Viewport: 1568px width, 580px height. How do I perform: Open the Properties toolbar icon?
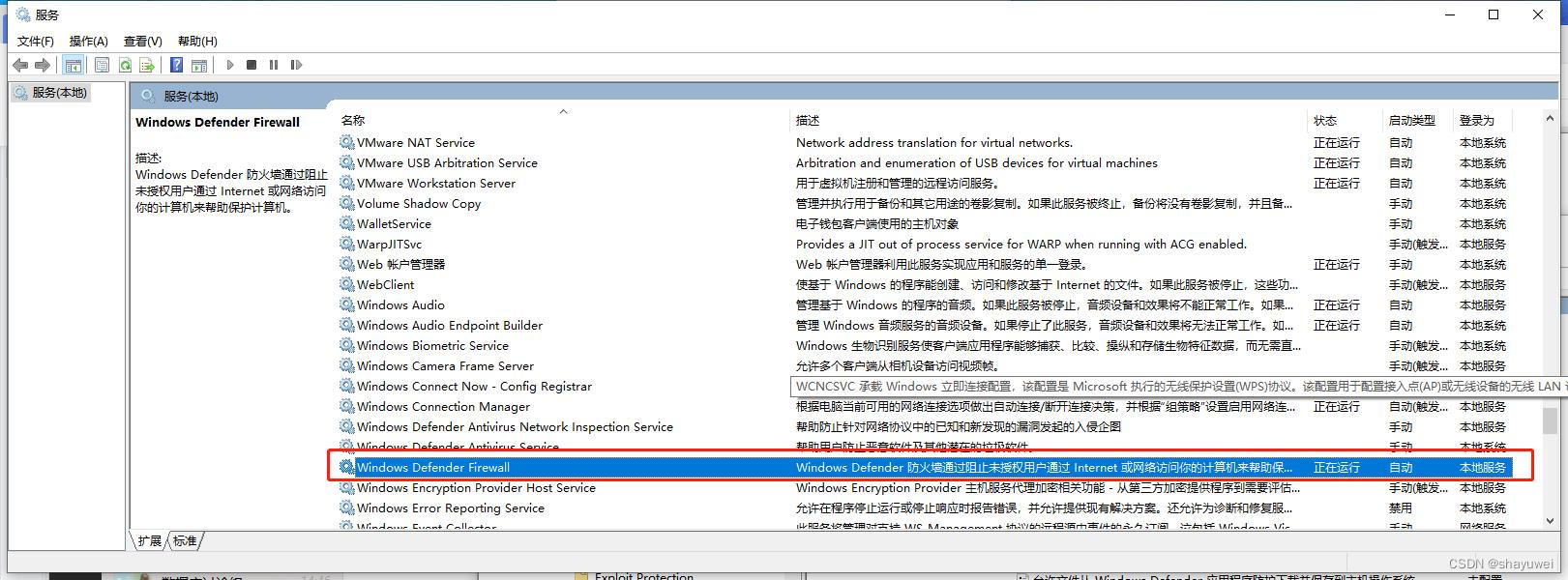(x=102, y=65)
